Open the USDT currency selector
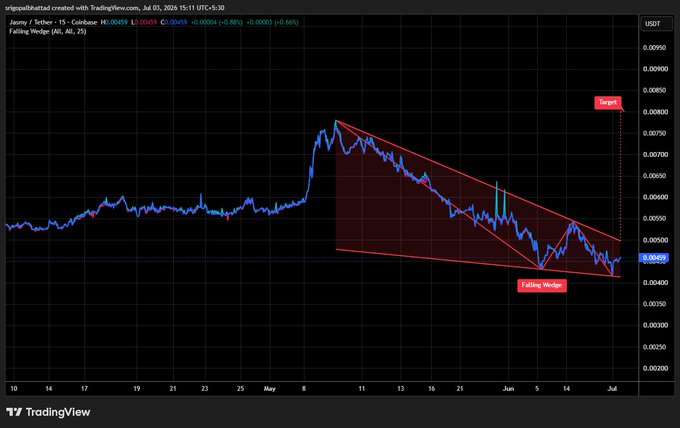The height and width of the screenshot is (428, 680). pyautogui.click(x=656, y=23)
